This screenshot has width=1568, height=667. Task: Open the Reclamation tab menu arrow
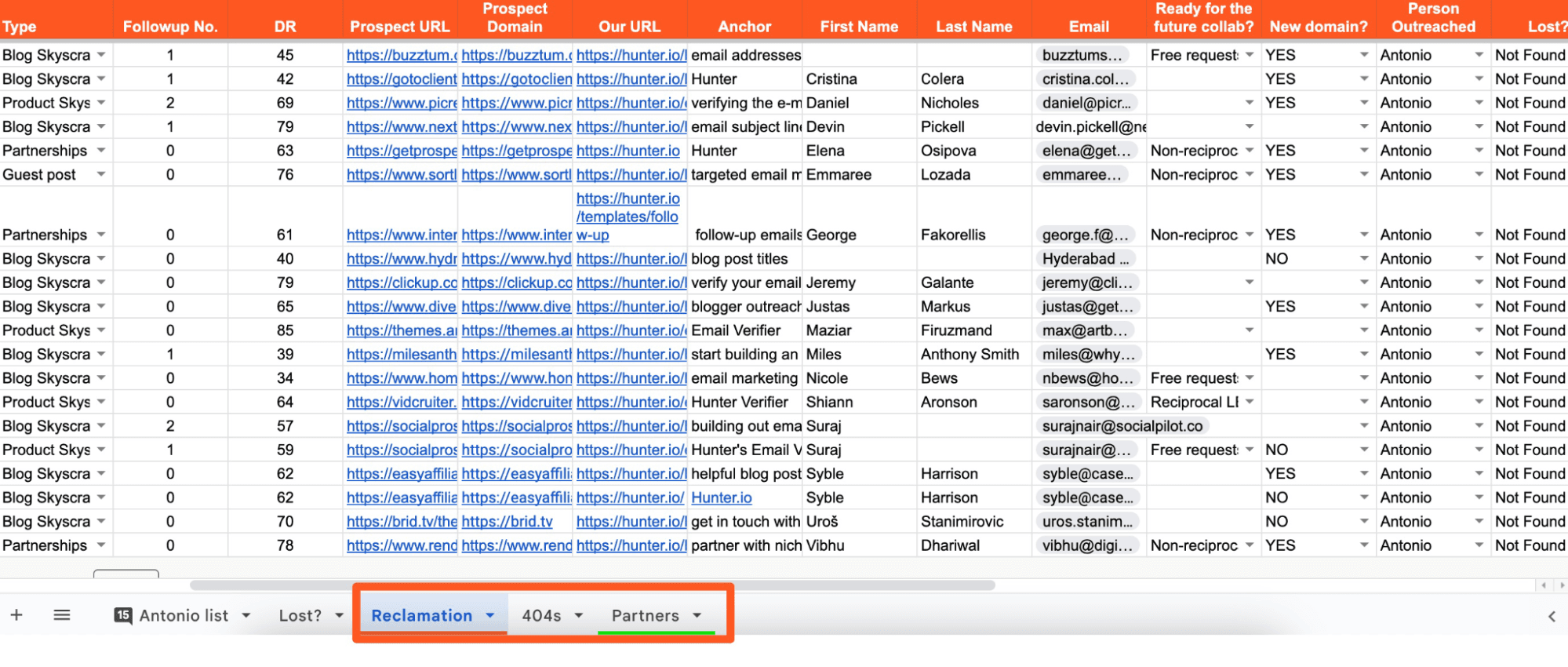490,616
